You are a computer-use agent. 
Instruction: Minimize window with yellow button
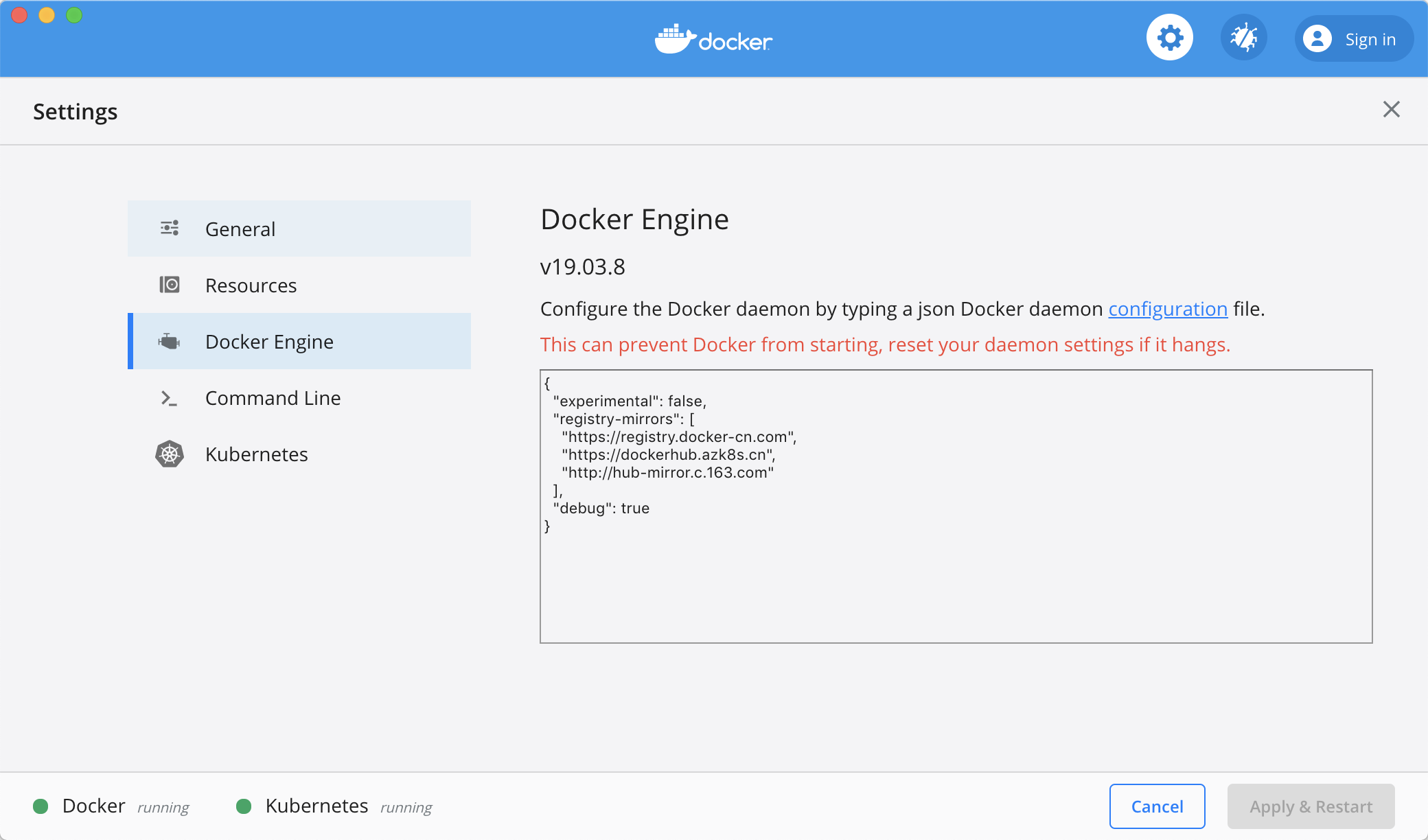point(47,15)
